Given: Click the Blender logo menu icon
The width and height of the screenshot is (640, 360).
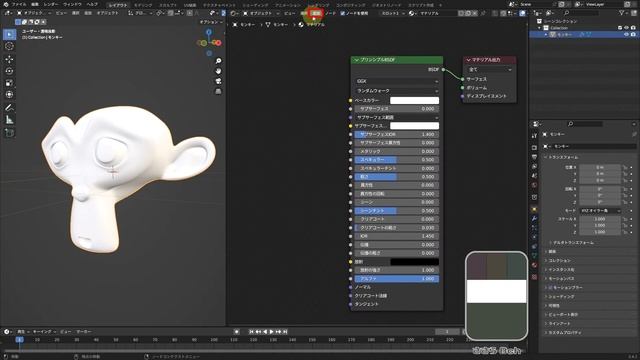Looking at the screenshot, I should 6,4.
